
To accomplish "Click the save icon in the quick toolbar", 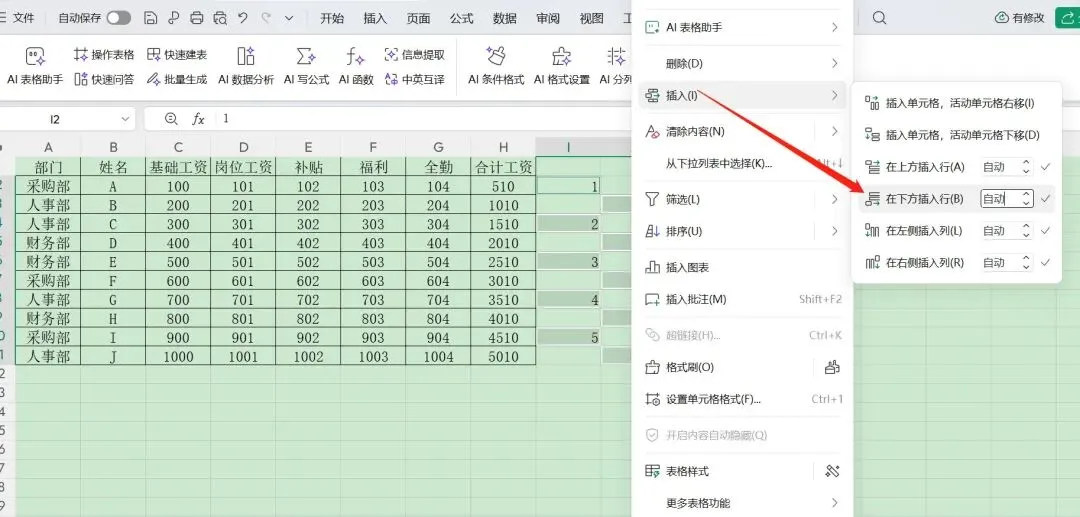I will 151,19.
